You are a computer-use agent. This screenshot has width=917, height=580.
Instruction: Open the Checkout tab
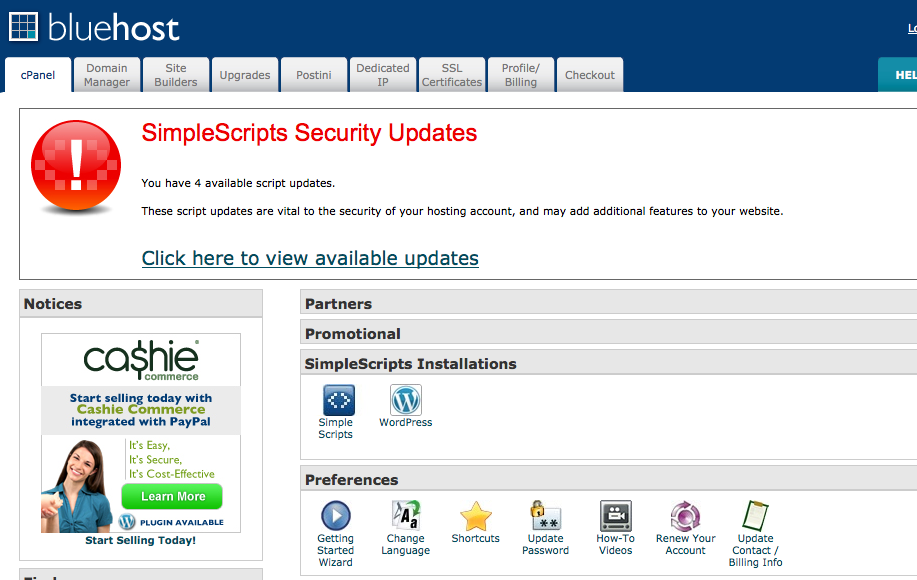point(590,75)
